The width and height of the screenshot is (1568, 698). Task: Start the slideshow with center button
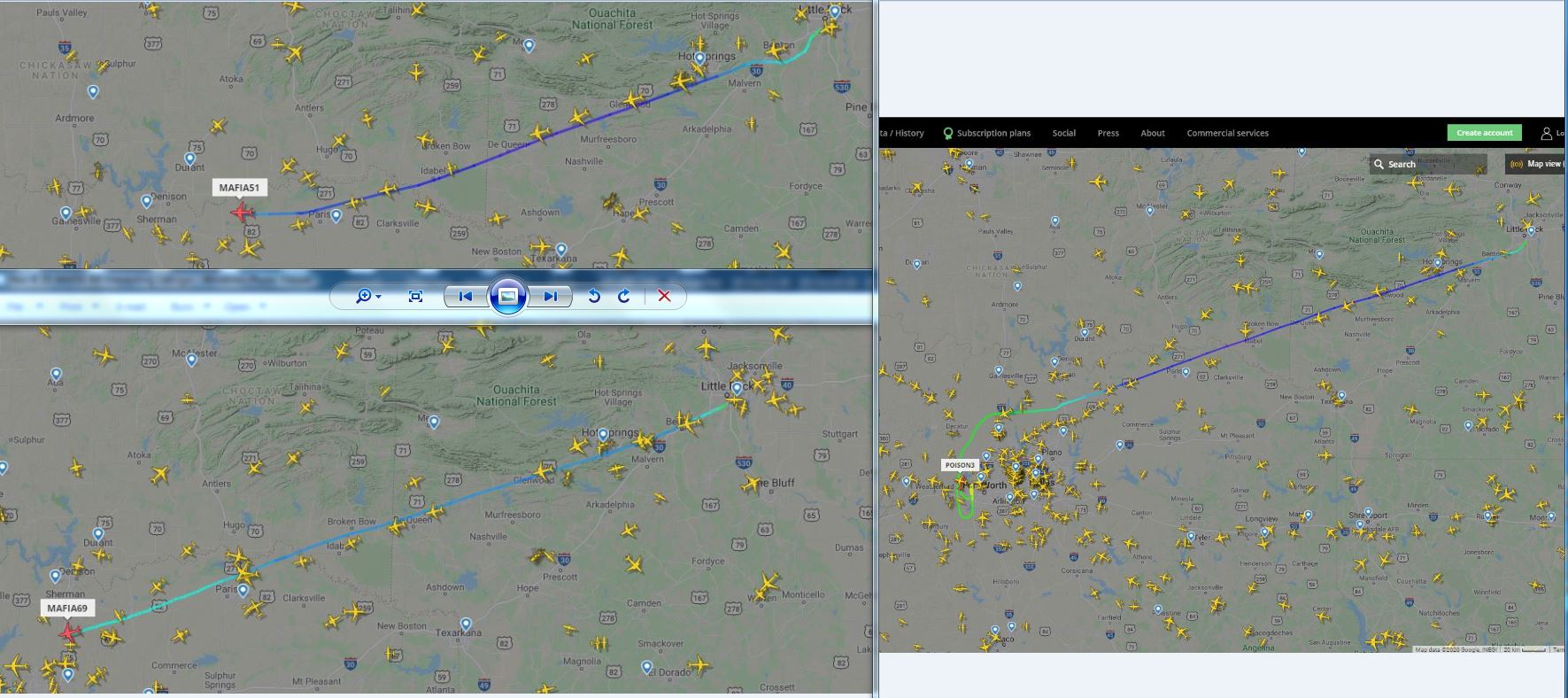tap(508, 297)
